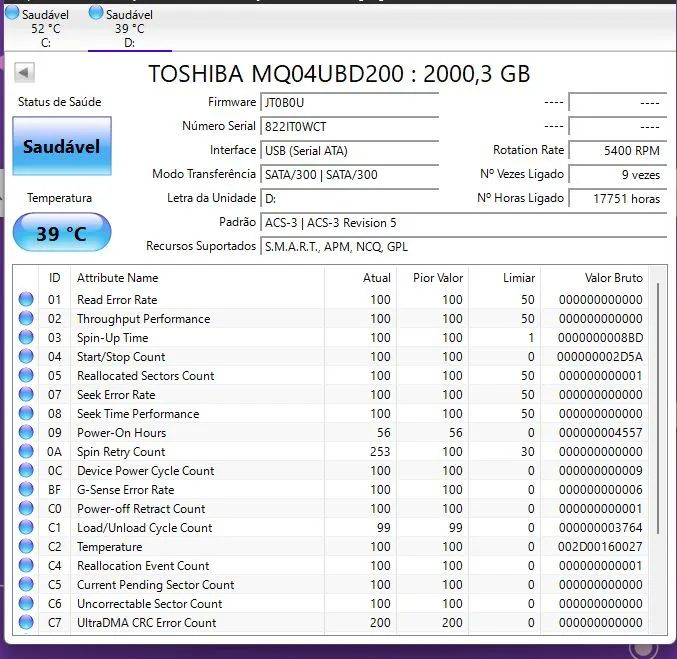Click the Valor Bruto column header
This screenshot has width=677, height=659.
tap(595, 278)
